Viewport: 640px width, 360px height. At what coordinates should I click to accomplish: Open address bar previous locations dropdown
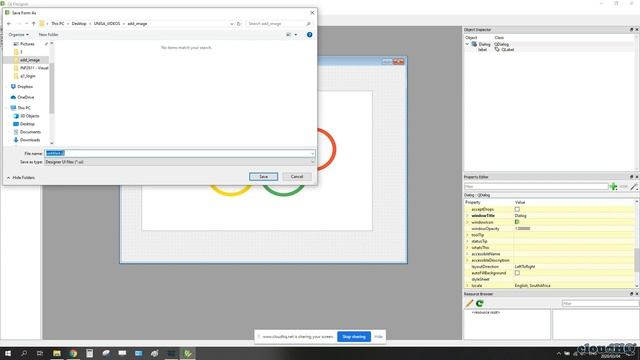(x=231, y=24)
